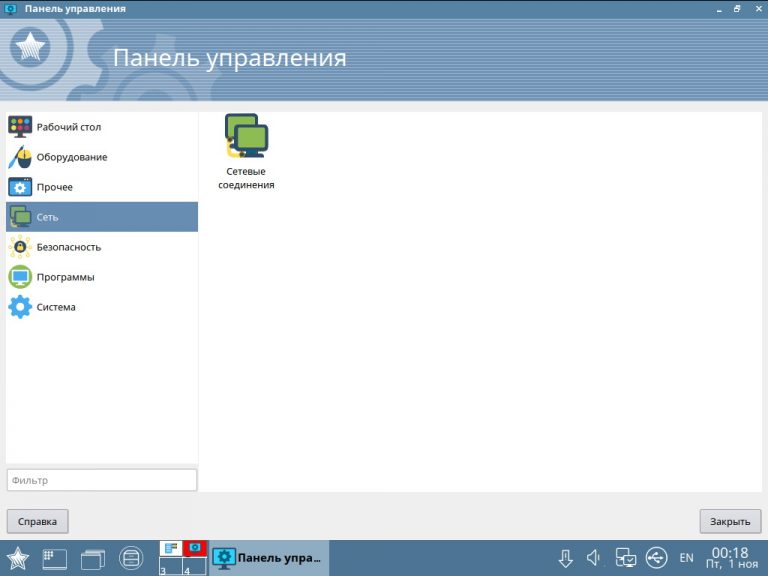The width and height of the screenshot is (768, 576).
Task: Open the star Start menu
Action: [18, 558]
